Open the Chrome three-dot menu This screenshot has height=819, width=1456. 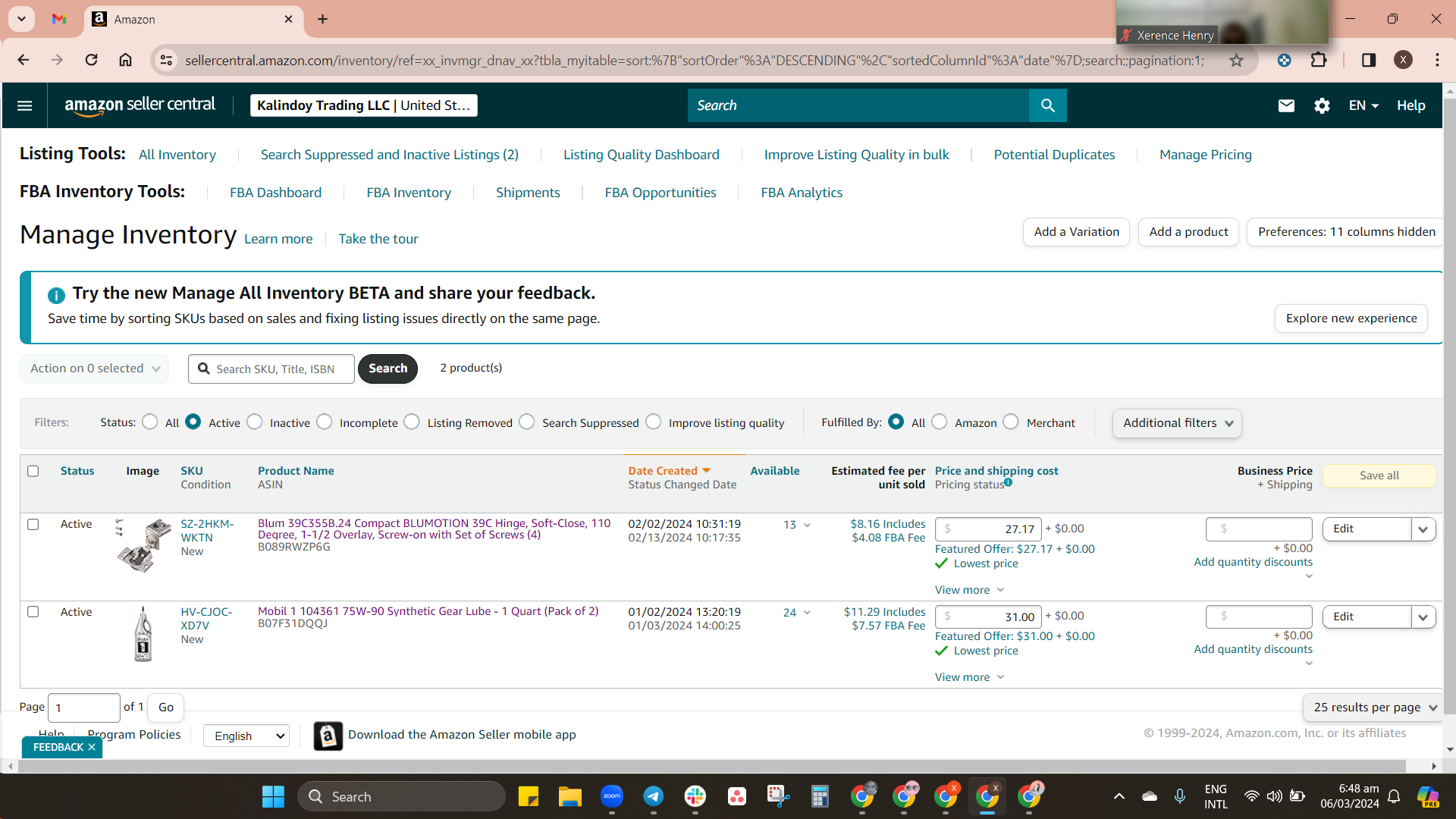1437,60
